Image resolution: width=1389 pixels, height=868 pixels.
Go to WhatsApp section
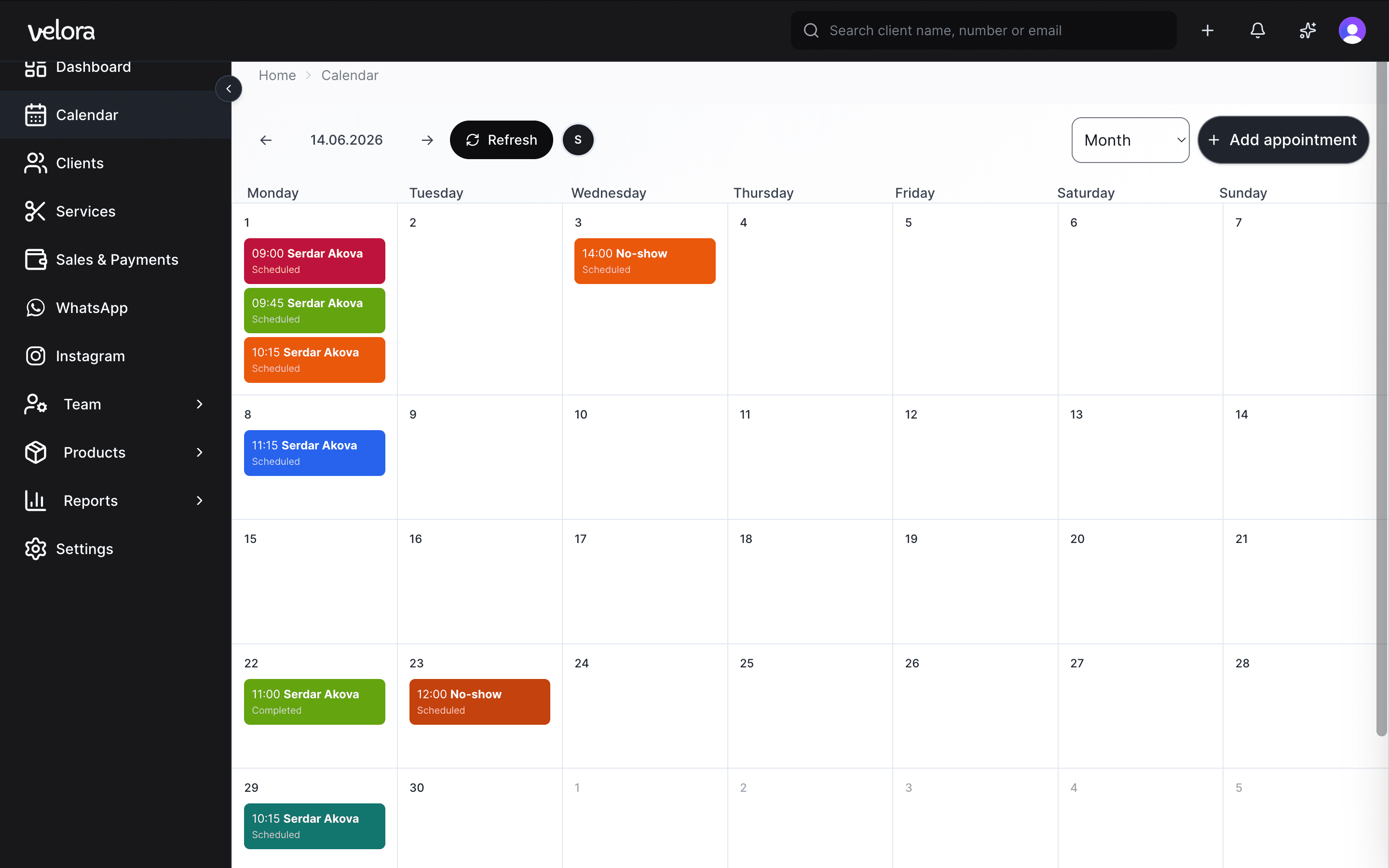pyautogui.click(x=115, y=308)
